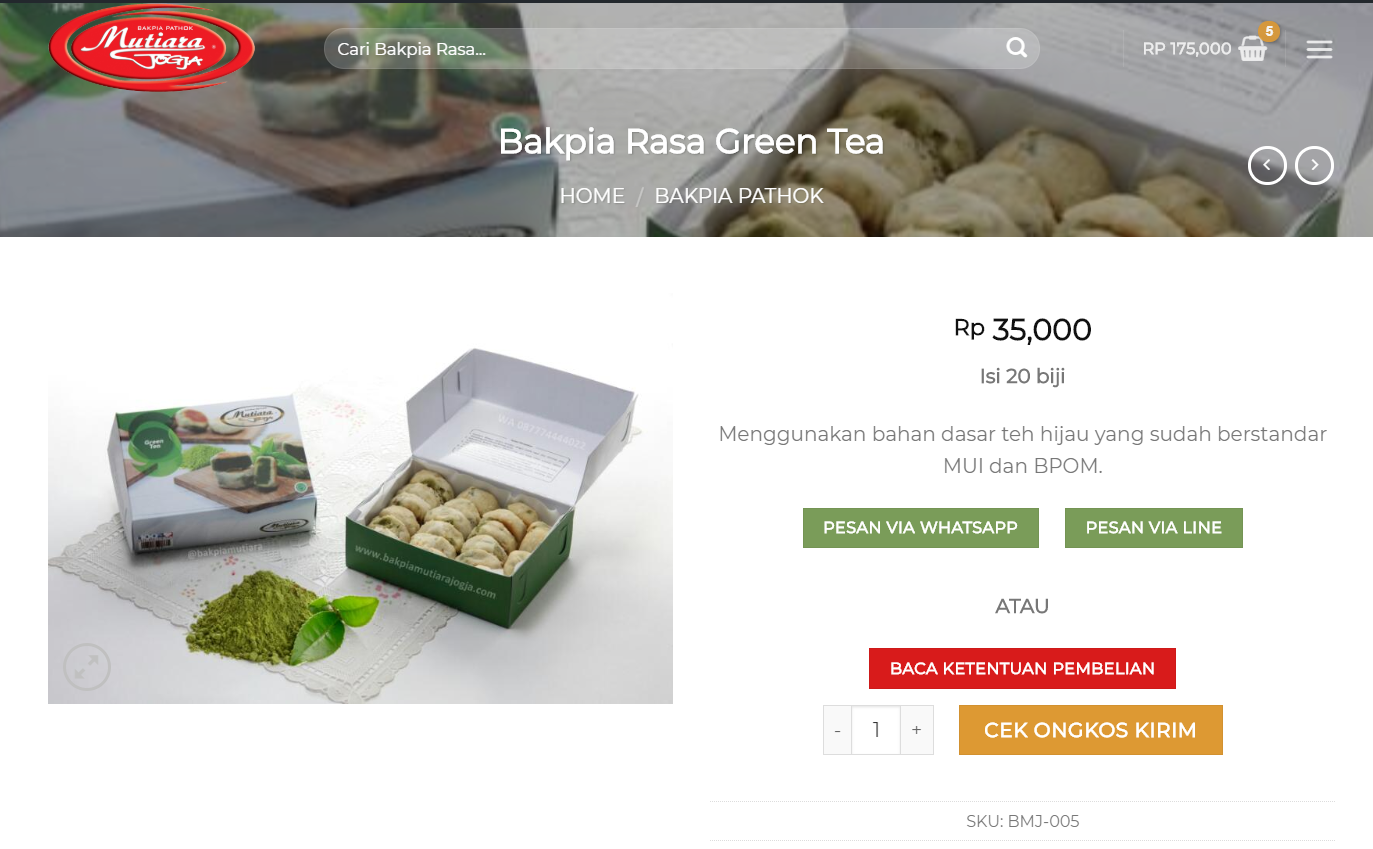
Task: Open Baca Ketentuan Pembelian
Action: [1022, 668]
